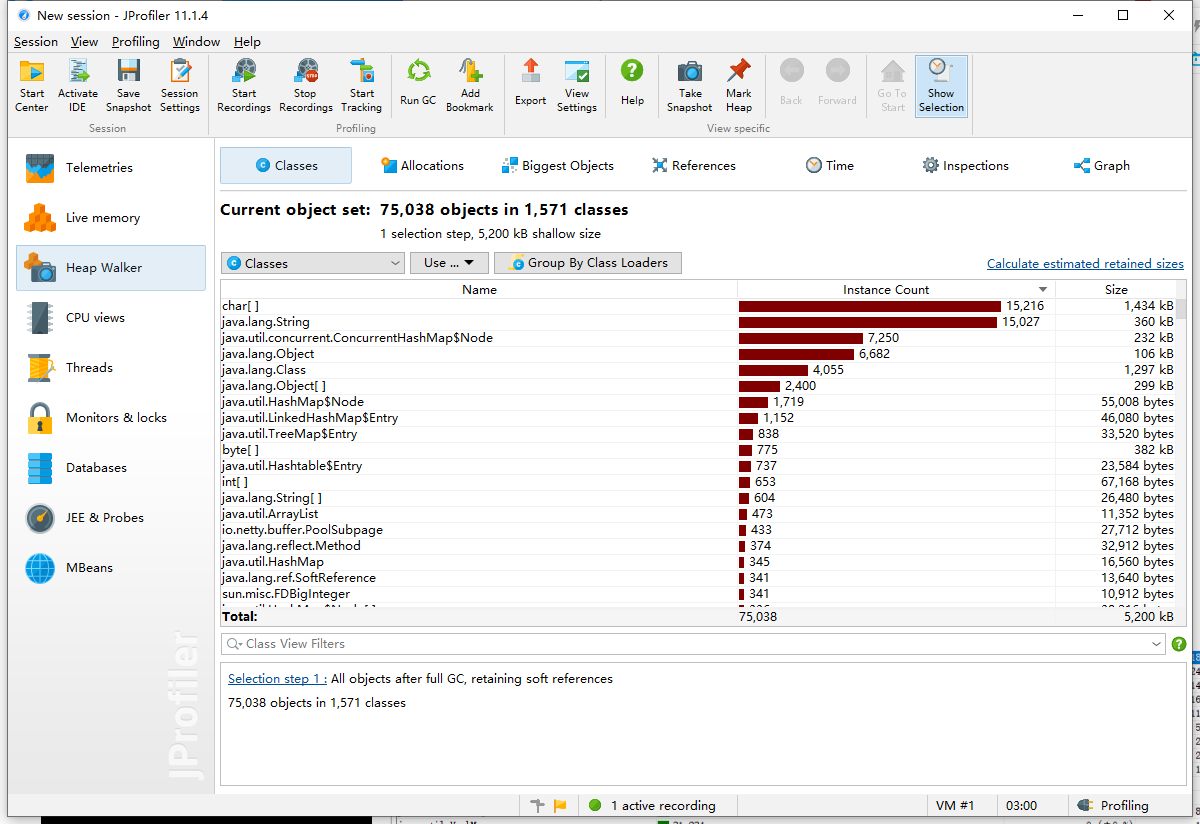The image size is (1200, 824).
Task: Select the sun.misc.FDBigInteger row
Action: [x=698, y=594]
